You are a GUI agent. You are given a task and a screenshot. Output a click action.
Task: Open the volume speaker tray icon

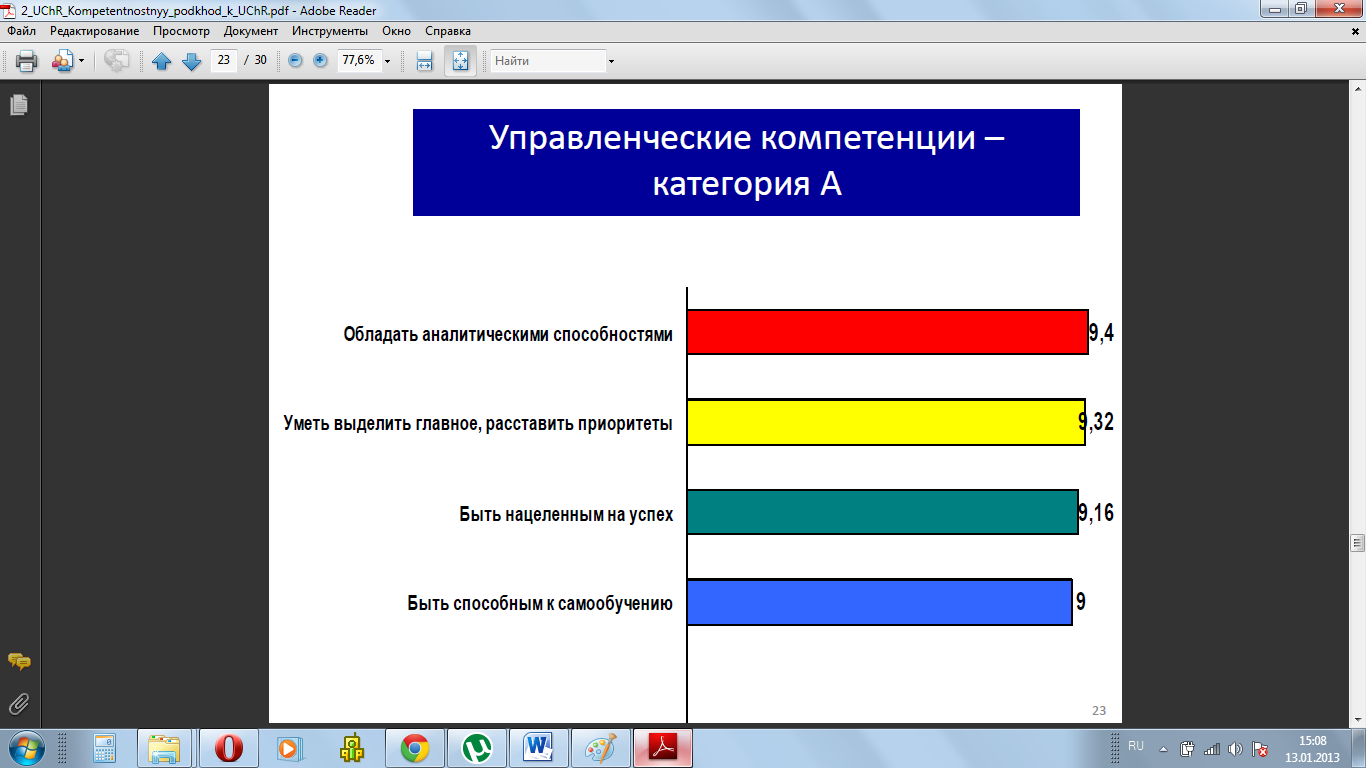pos(1236,748)
